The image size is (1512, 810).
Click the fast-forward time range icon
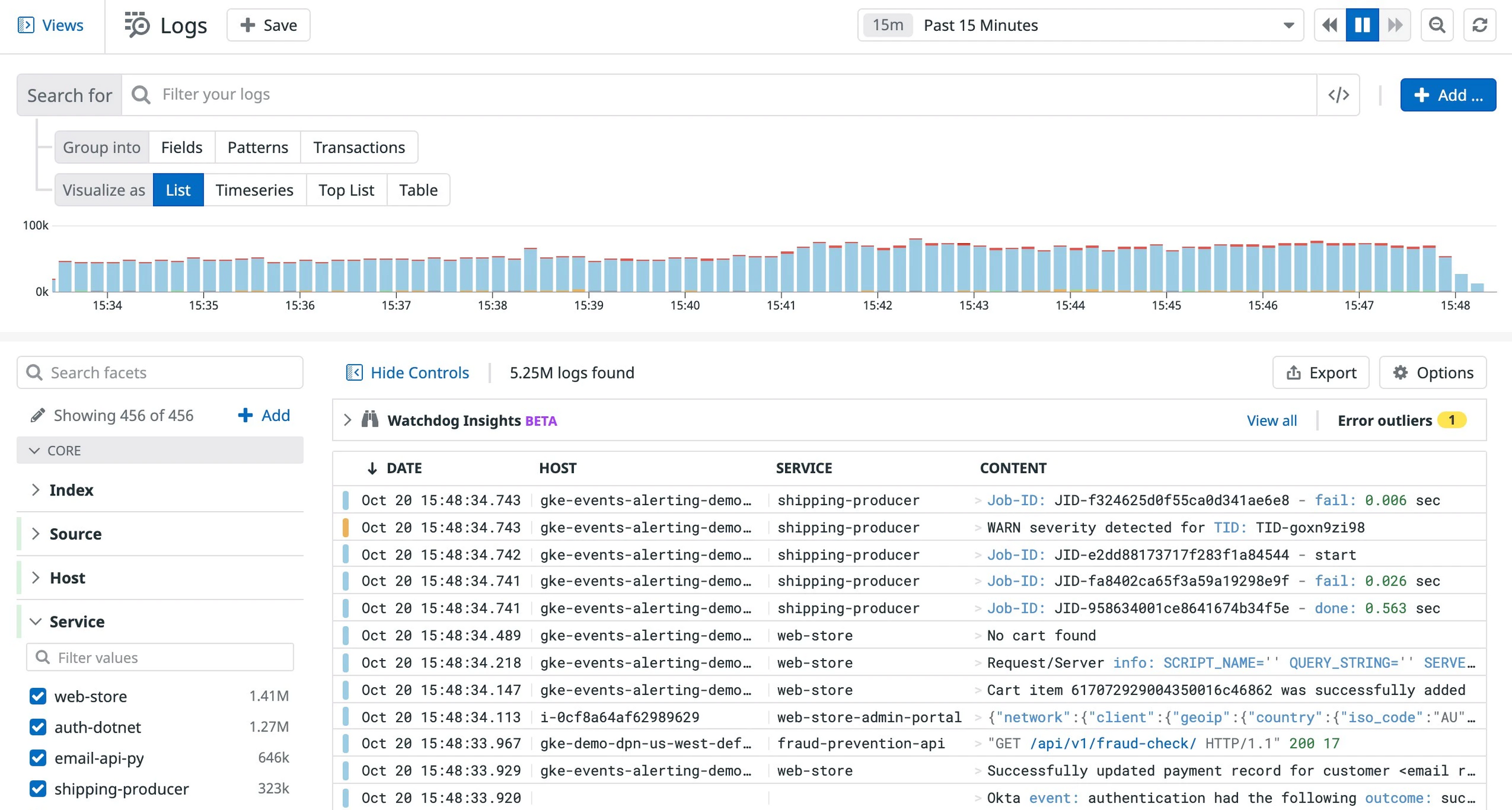pos(1395,25)
